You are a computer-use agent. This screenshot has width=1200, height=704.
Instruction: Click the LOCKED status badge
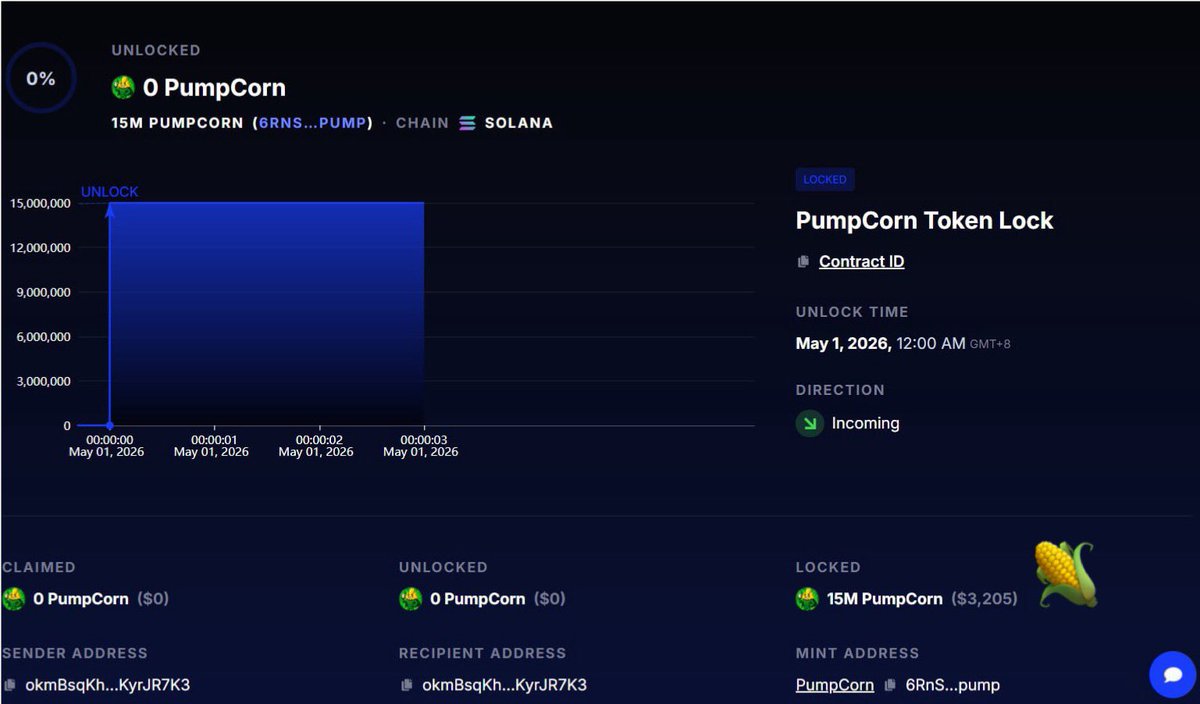824,179
